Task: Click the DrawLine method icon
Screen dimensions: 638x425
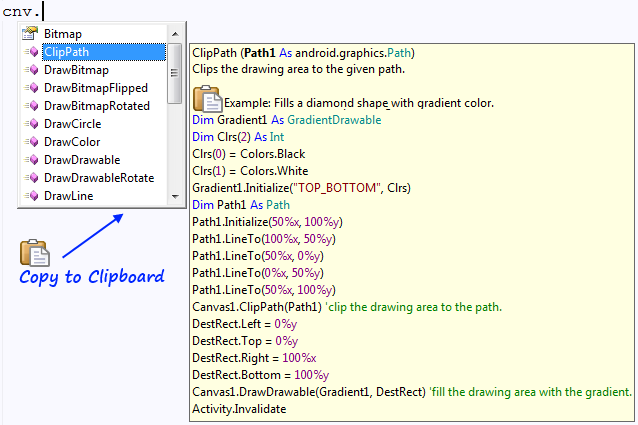Action: pos(31,196)
